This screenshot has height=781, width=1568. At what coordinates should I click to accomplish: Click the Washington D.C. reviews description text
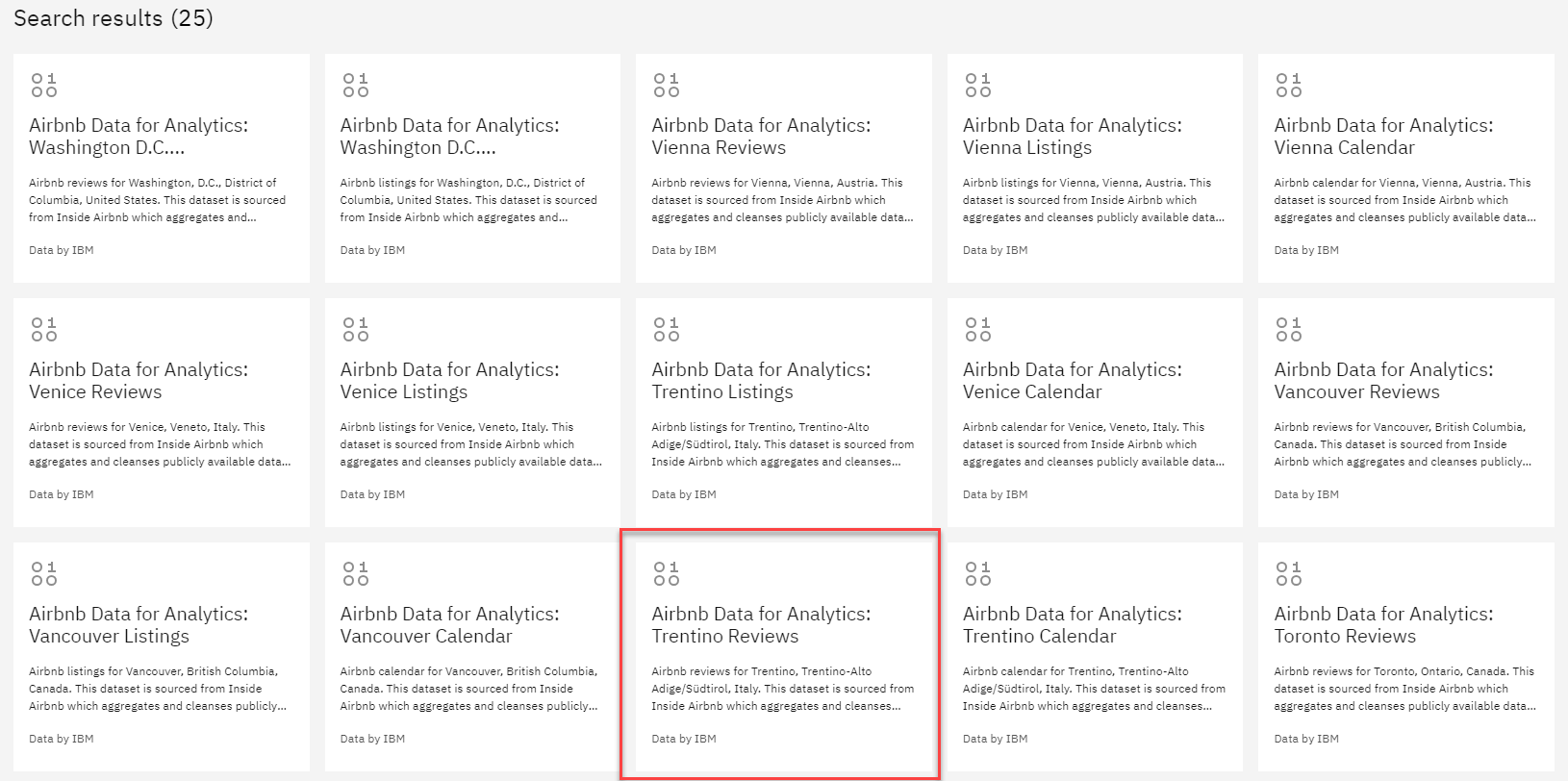pyautogui.click(x=157, y=200)
